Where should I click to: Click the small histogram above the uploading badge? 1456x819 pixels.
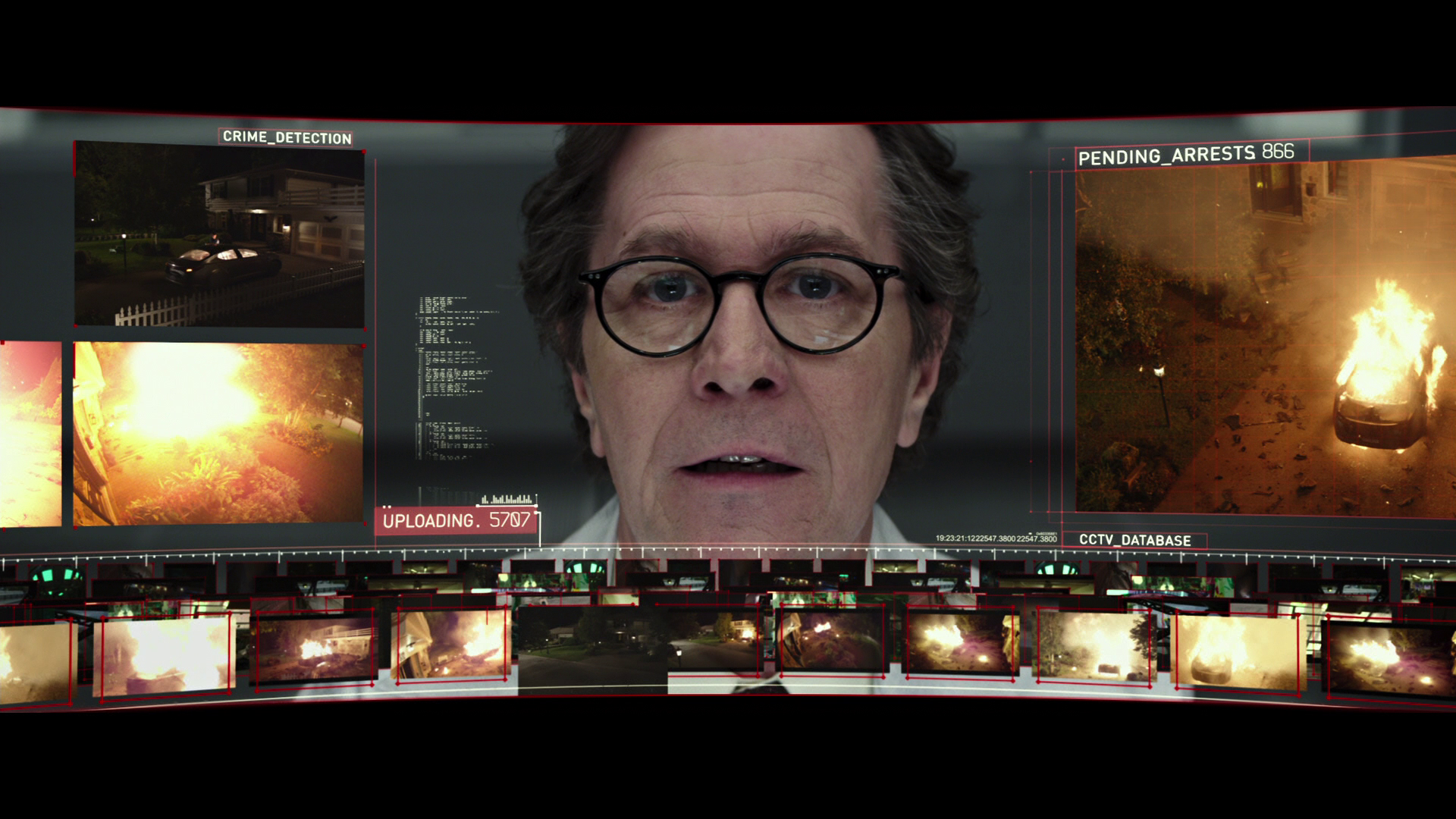click(507, 499)
